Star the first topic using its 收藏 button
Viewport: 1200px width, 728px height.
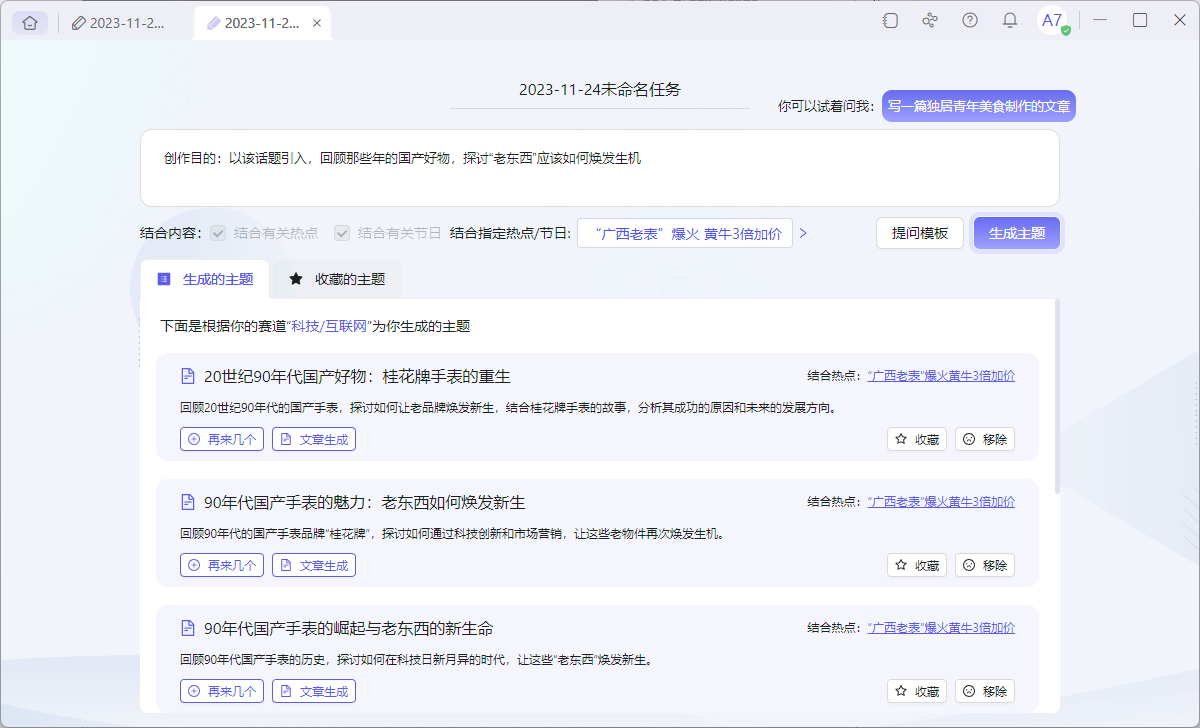[x=916, y=438]
